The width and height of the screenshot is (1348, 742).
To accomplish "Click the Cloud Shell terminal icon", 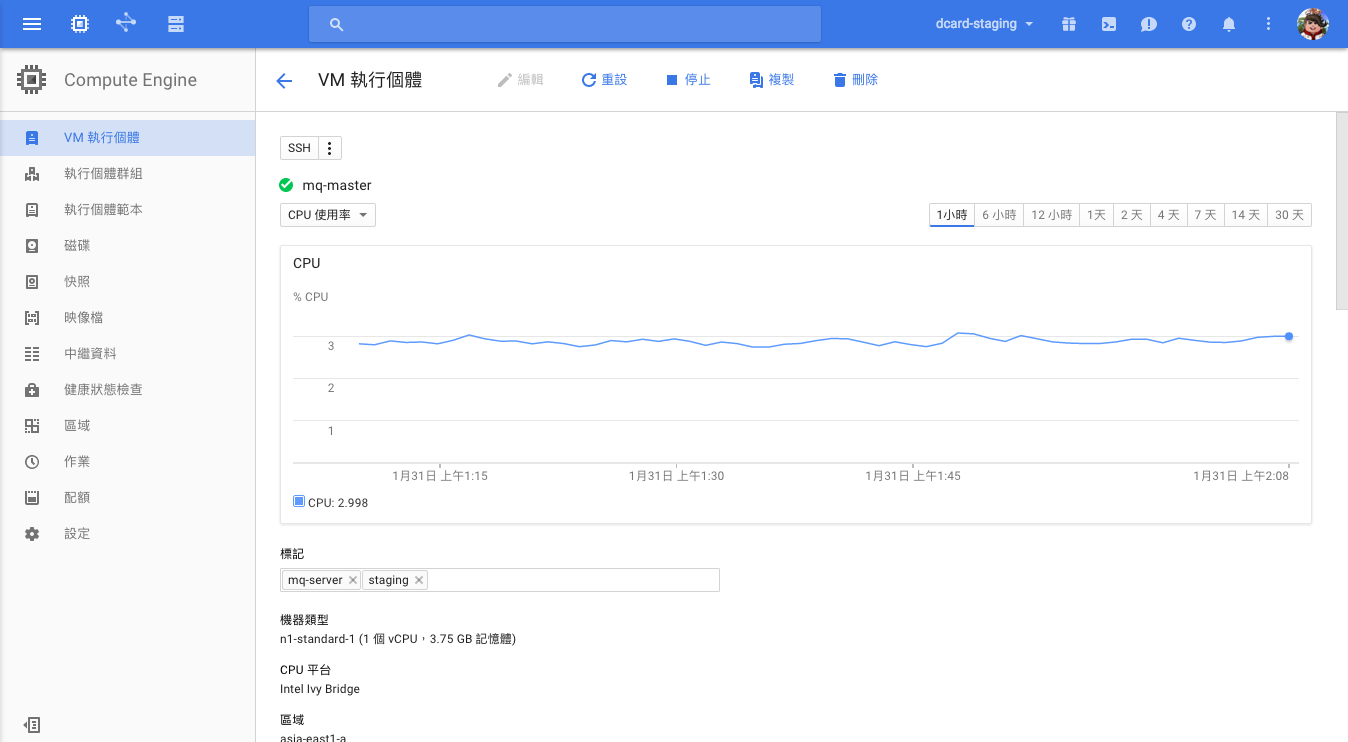I will tap(1109, 24).
